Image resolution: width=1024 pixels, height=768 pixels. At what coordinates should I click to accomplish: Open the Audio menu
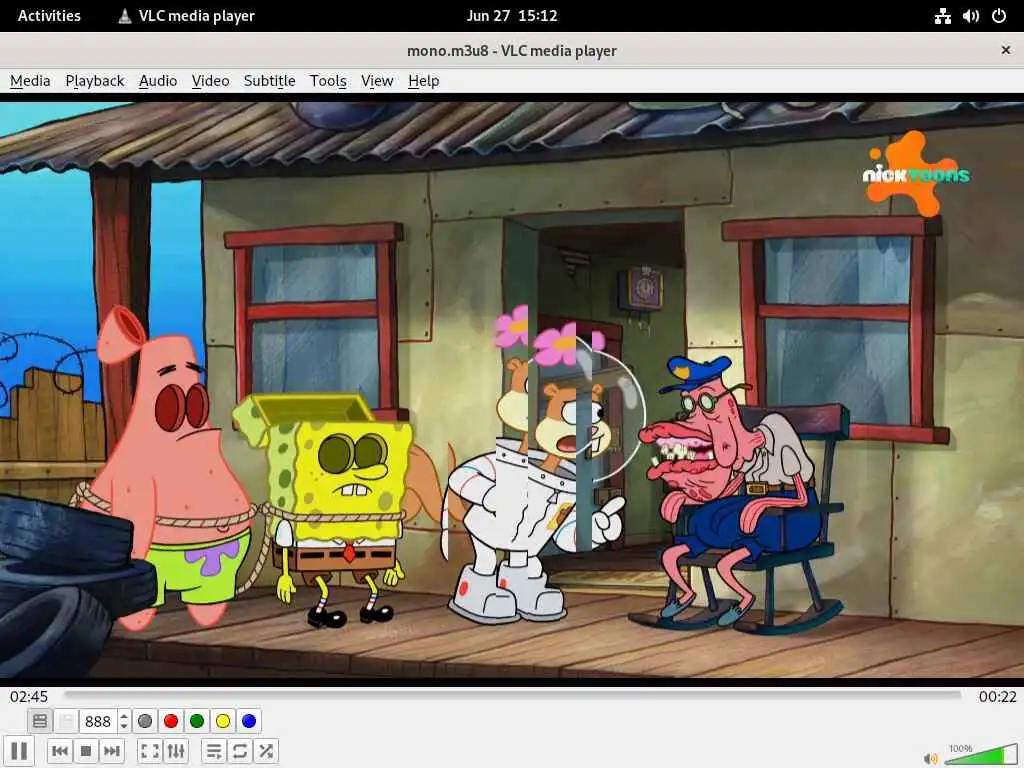158,80
